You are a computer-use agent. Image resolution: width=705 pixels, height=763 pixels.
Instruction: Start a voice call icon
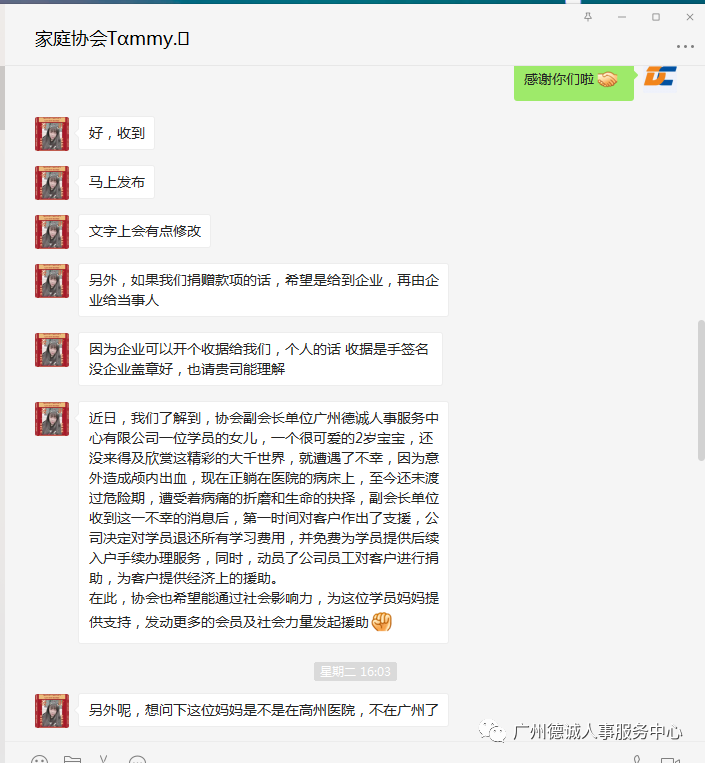pyautogui.click(x=636, y=759)
